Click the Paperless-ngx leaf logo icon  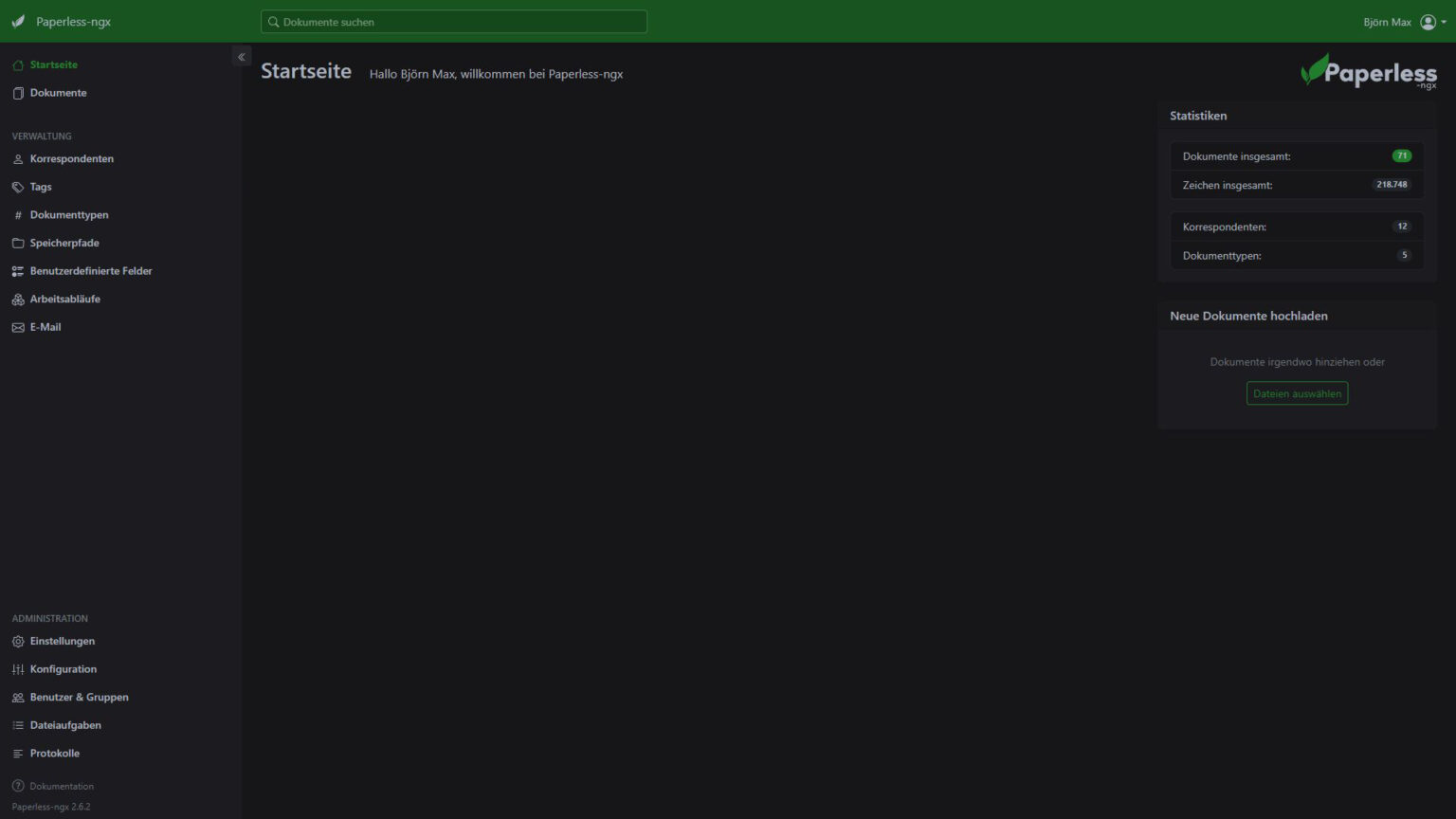[18, 22]
